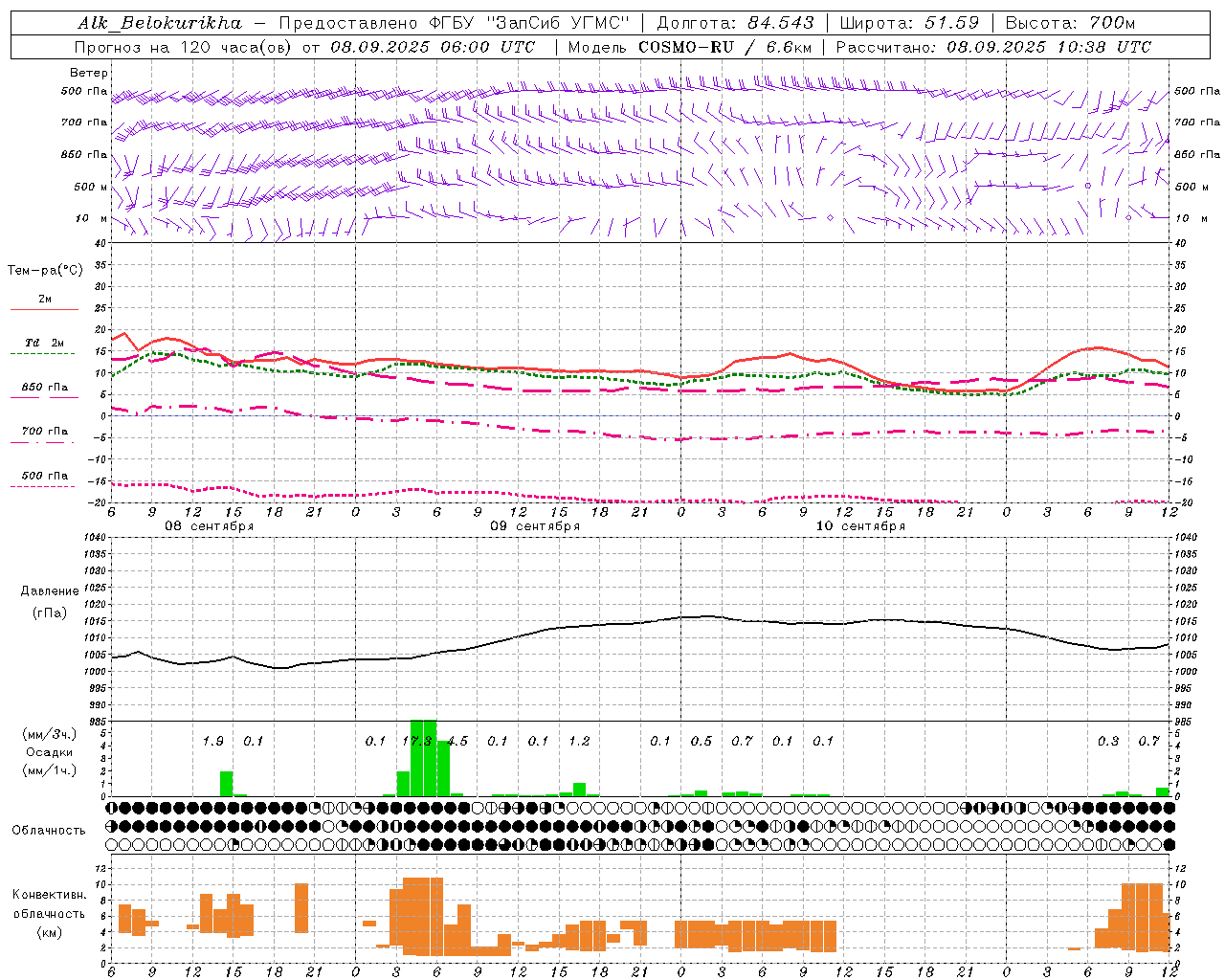This screenshot has width=1225, height=980.
Task: Click the '10 сентября' date label
Action: pos(860,526)
